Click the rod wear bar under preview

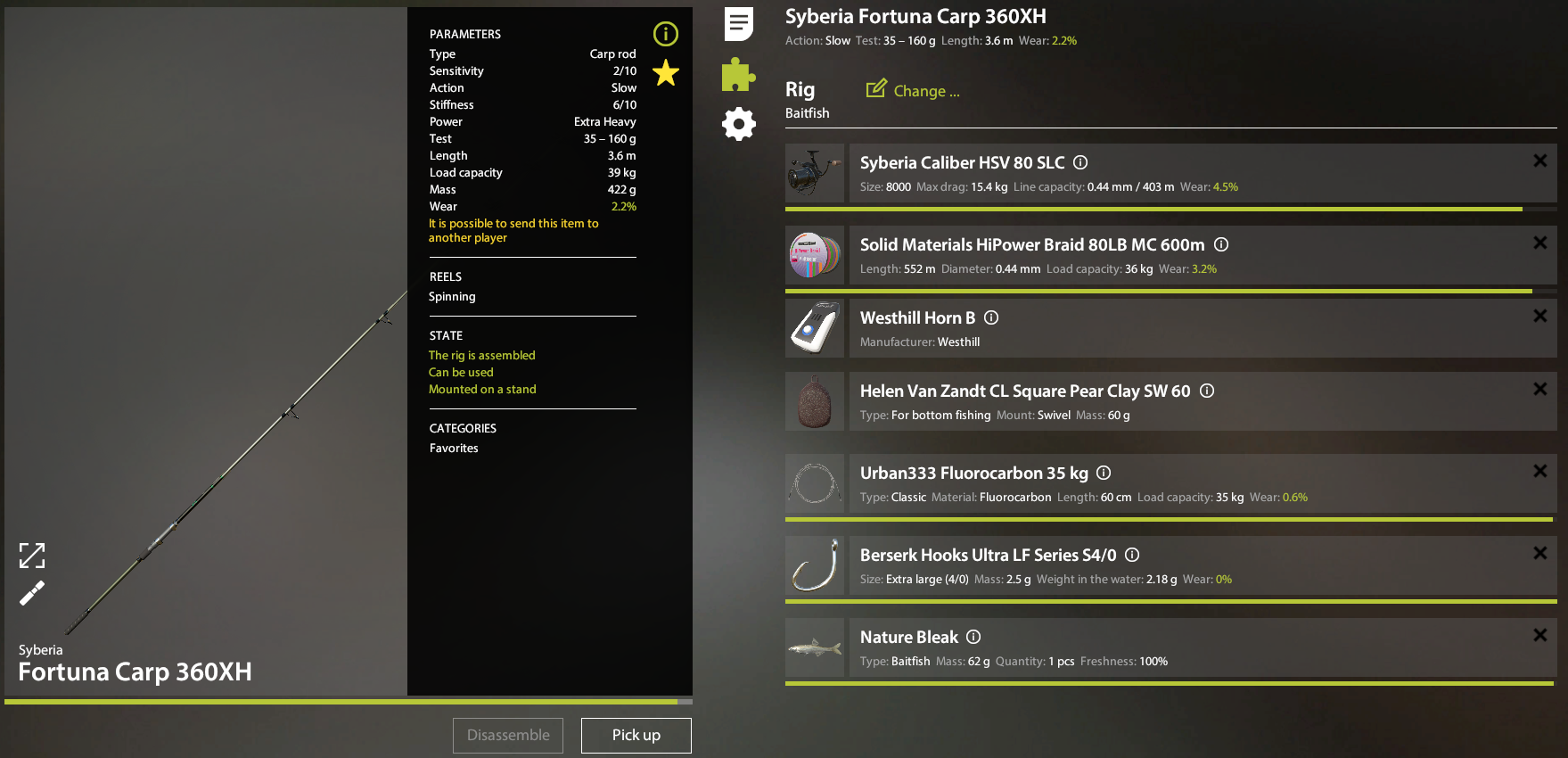pos(349,702)
